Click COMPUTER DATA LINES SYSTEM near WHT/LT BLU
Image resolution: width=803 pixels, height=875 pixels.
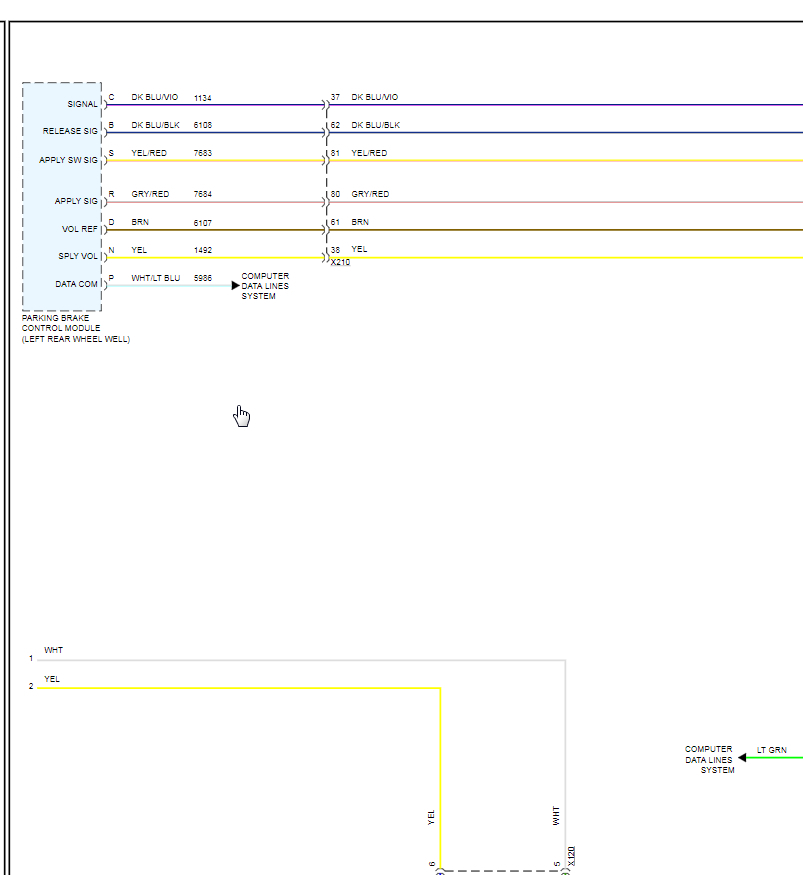(x=265, y=286)
